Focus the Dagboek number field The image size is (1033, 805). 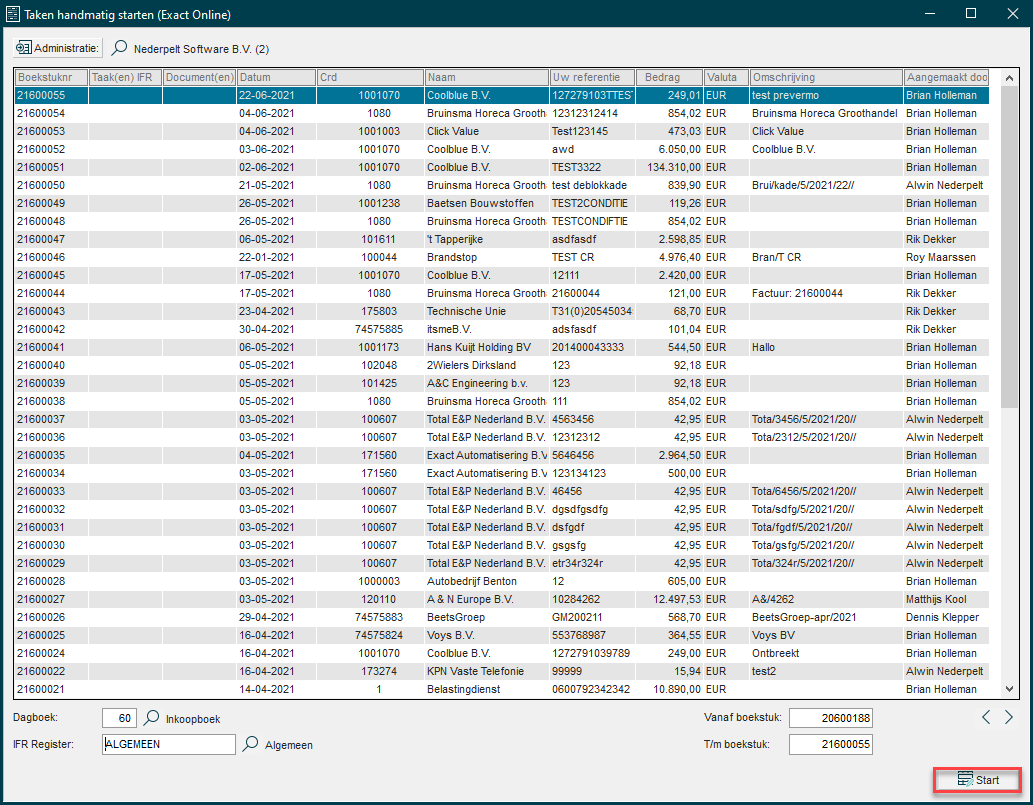119,718
